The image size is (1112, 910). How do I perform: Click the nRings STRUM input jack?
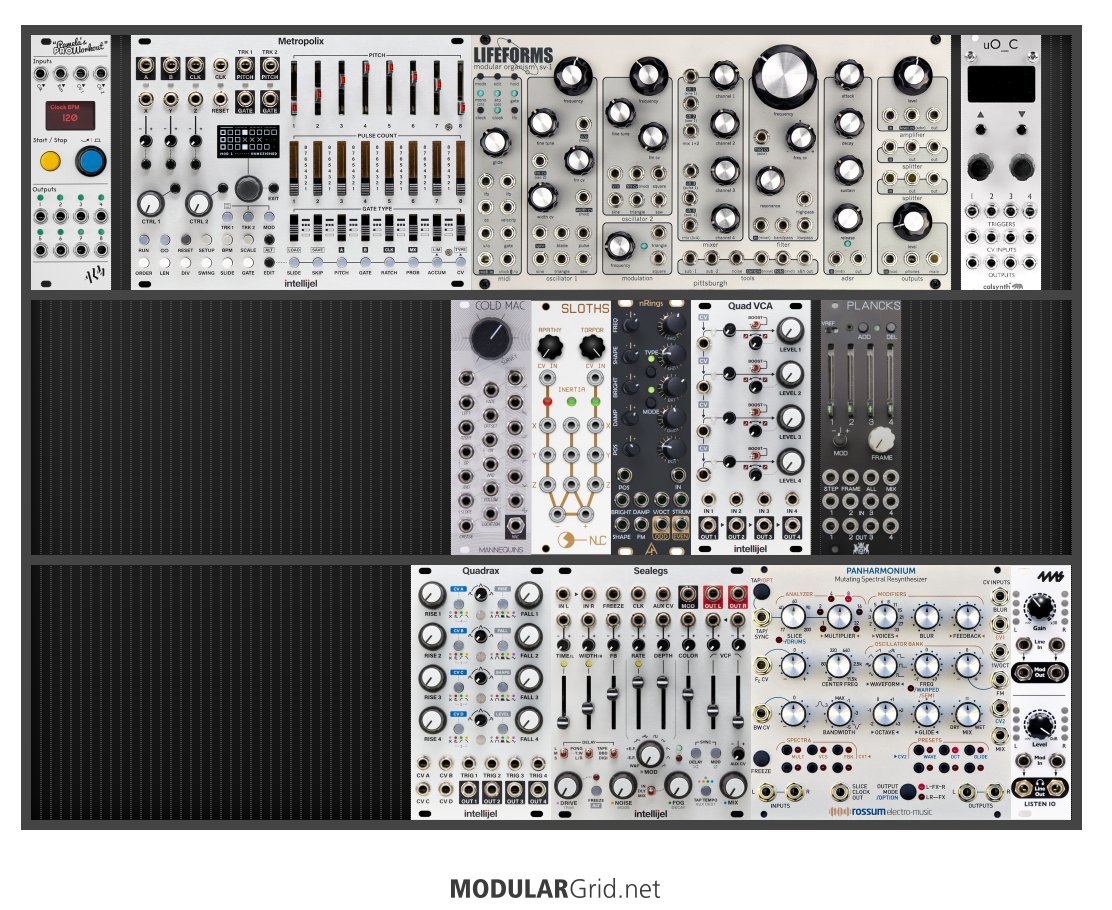[680, 499]
